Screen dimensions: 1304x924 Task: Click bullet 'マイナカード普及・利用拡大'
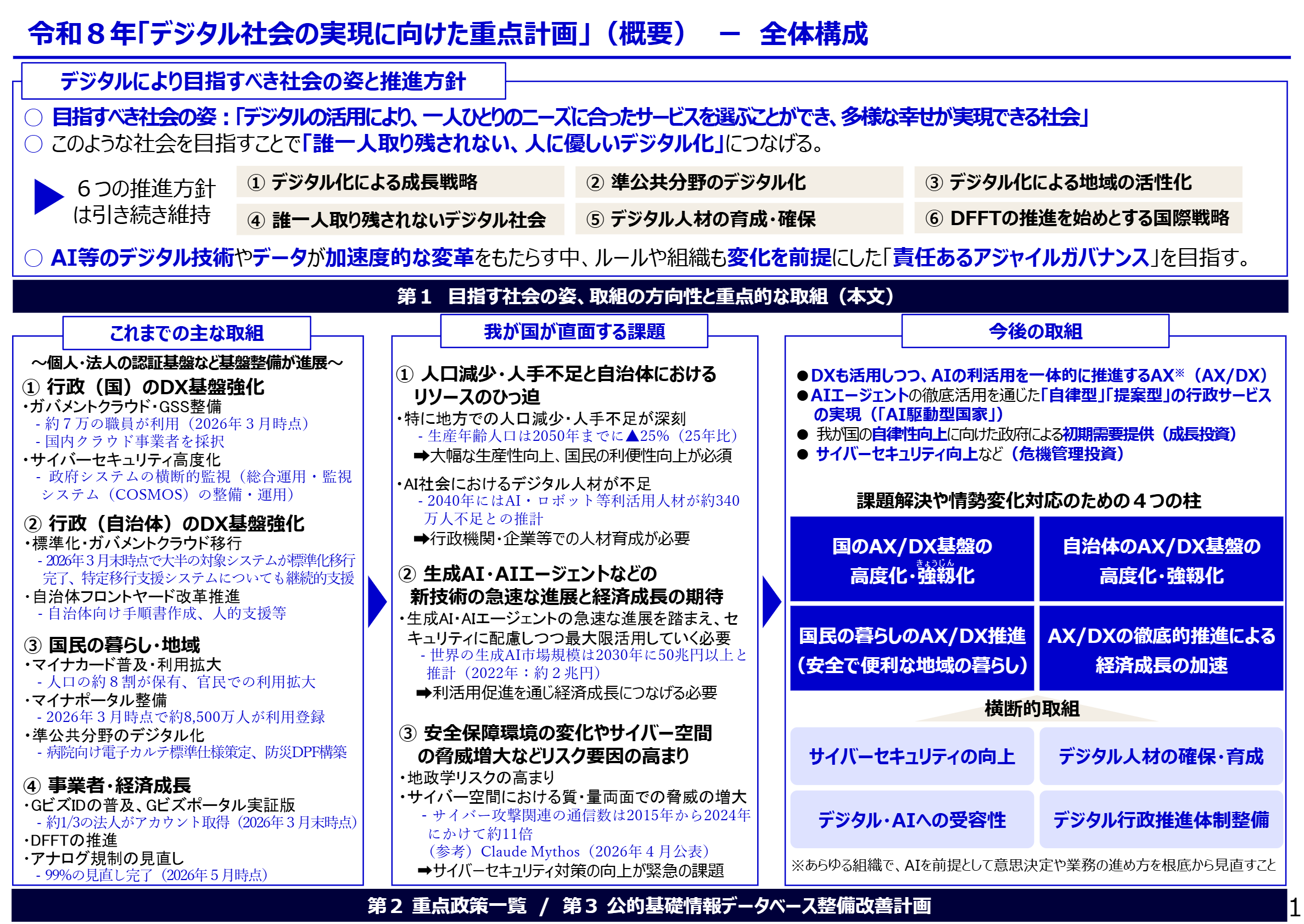(x=122, y=664)
